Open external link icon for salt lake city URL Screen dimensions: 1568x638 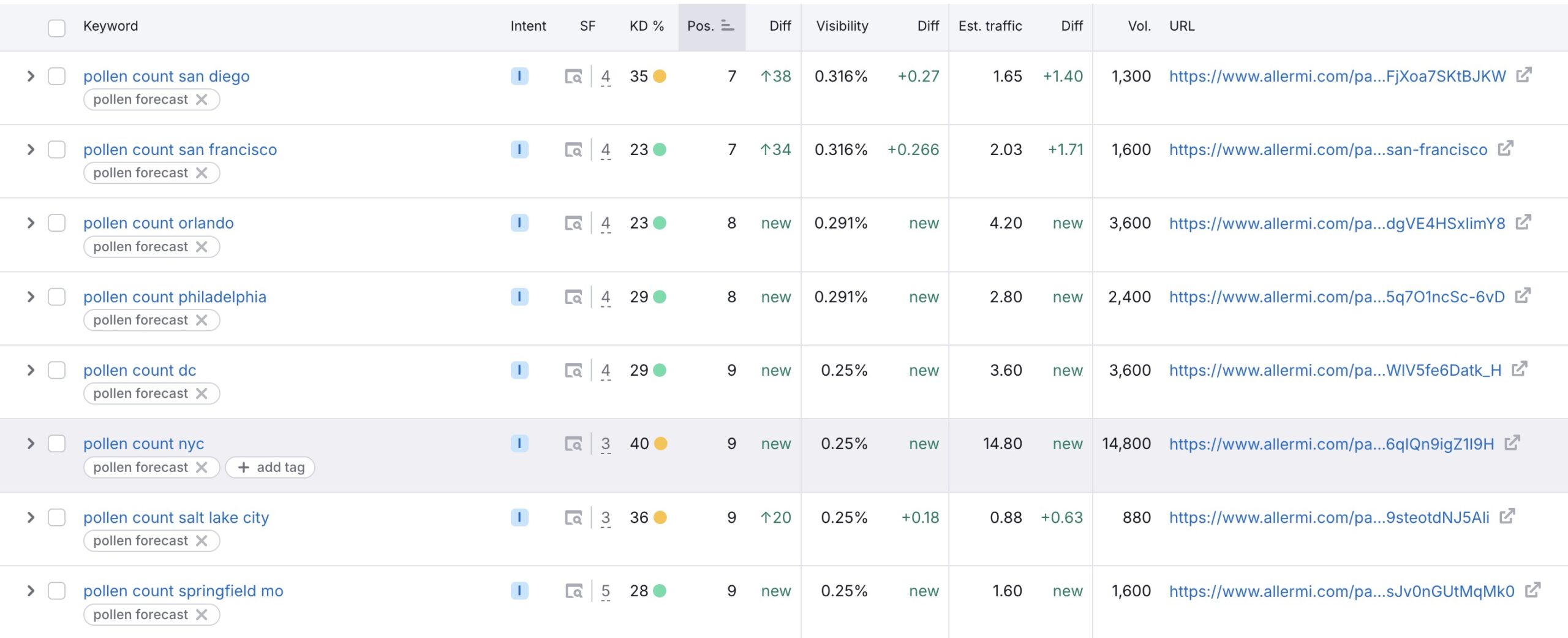tap(1507, 517)
